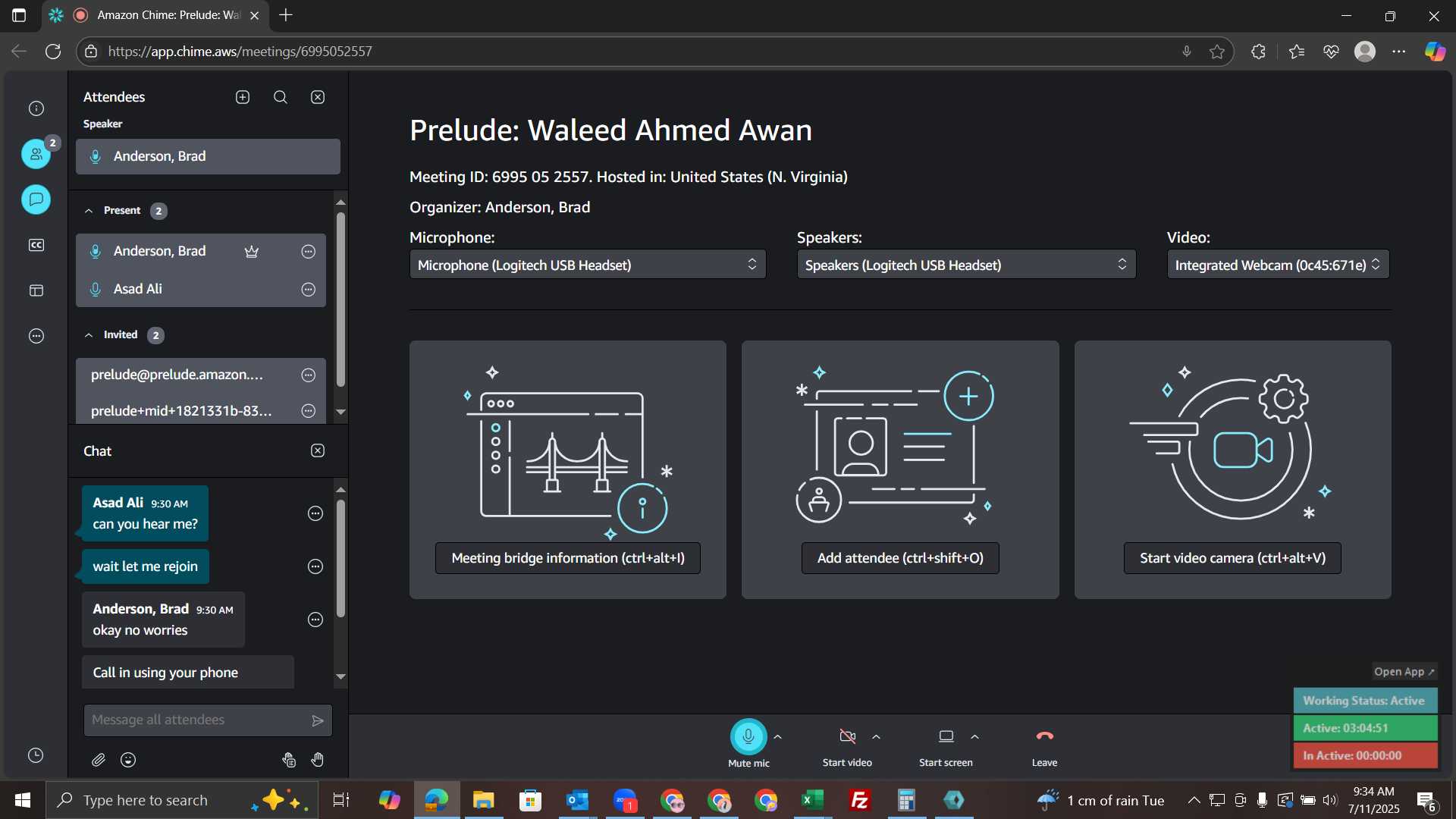
Task: Select the Amazon Chime browser tab
Action: coord(155,15)
